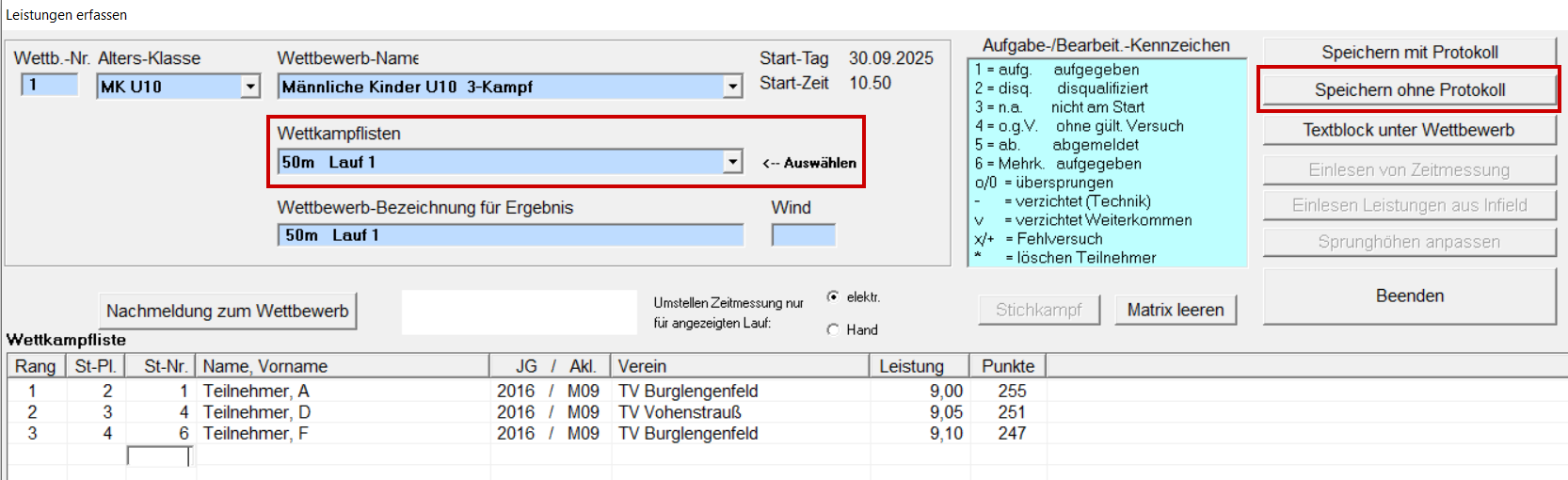Focus the Wind input field

tap(803, 235)
